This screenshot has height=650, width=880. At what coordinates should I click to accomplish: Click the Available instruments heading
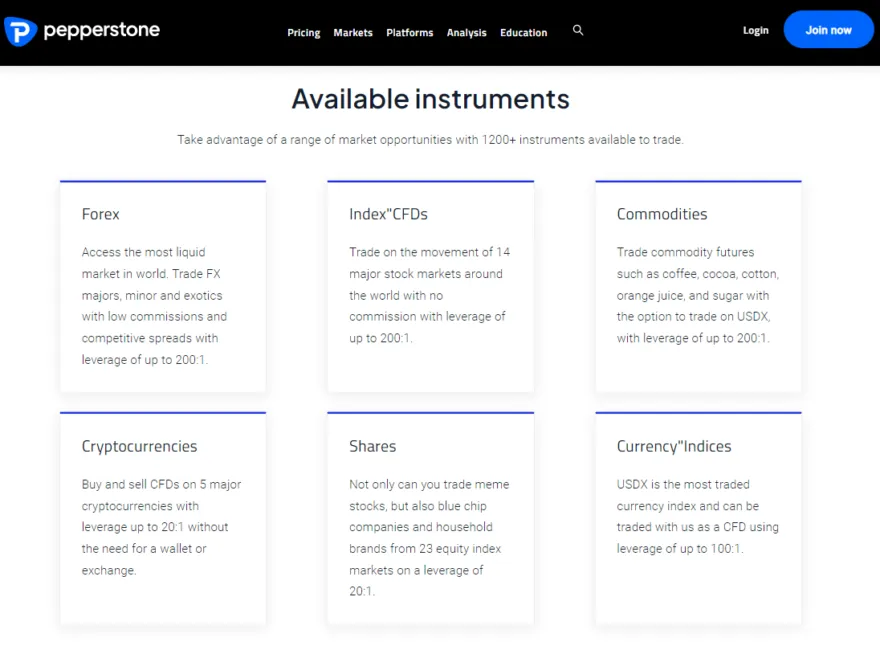[x=430, y=99]
